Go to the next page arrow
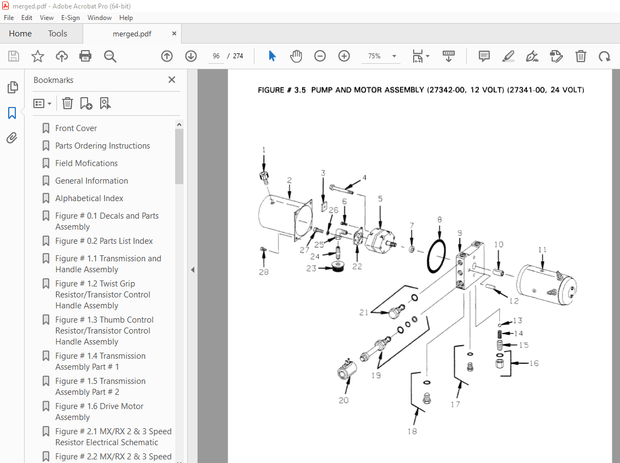The height and width of the screenshot is (463, 620). pos(191,56)
